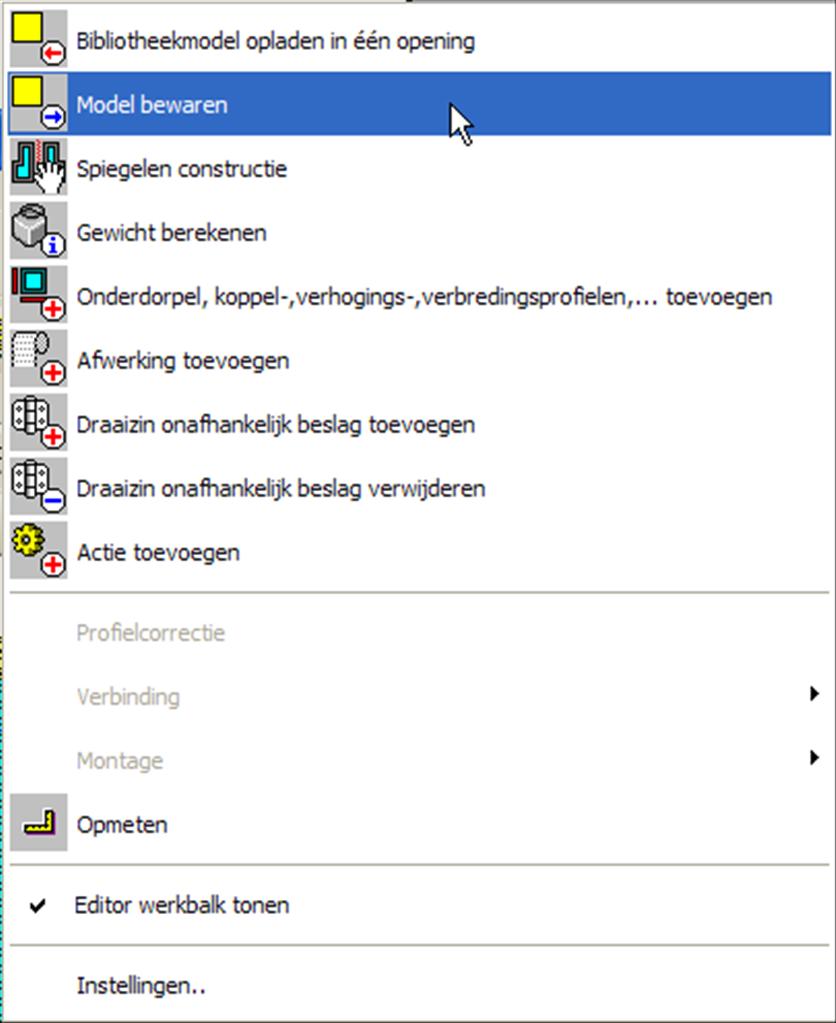The image size is (836, 1023).
Task: Select Afwerking toevoegen
Action: tap(419, 360)
